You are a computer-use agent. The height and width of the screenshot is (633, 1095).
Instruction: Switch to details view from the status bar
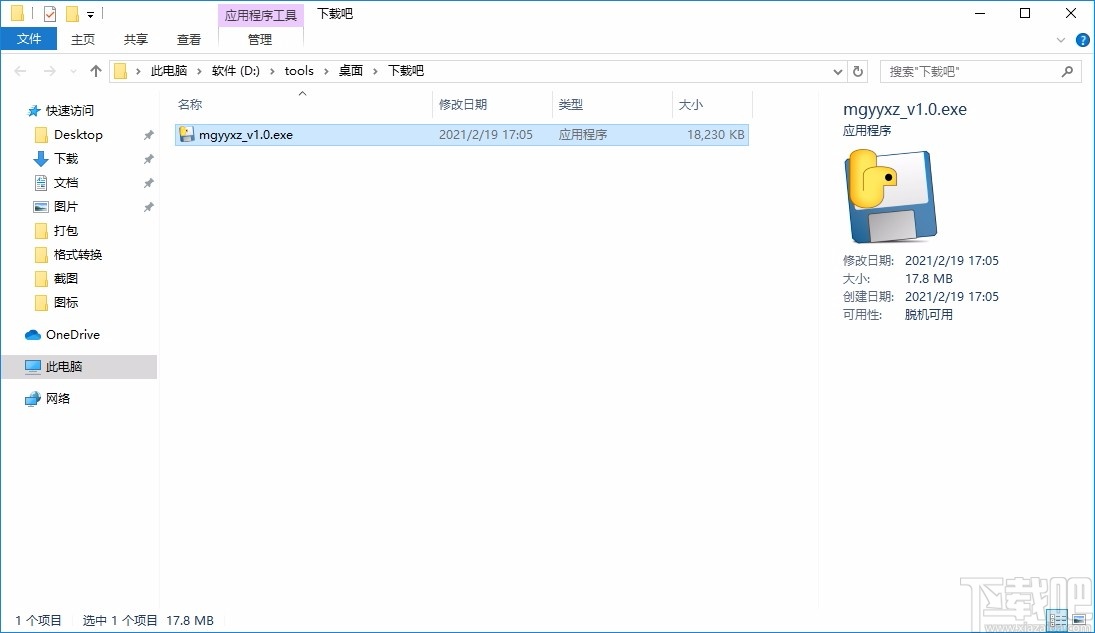(1057, 620)
